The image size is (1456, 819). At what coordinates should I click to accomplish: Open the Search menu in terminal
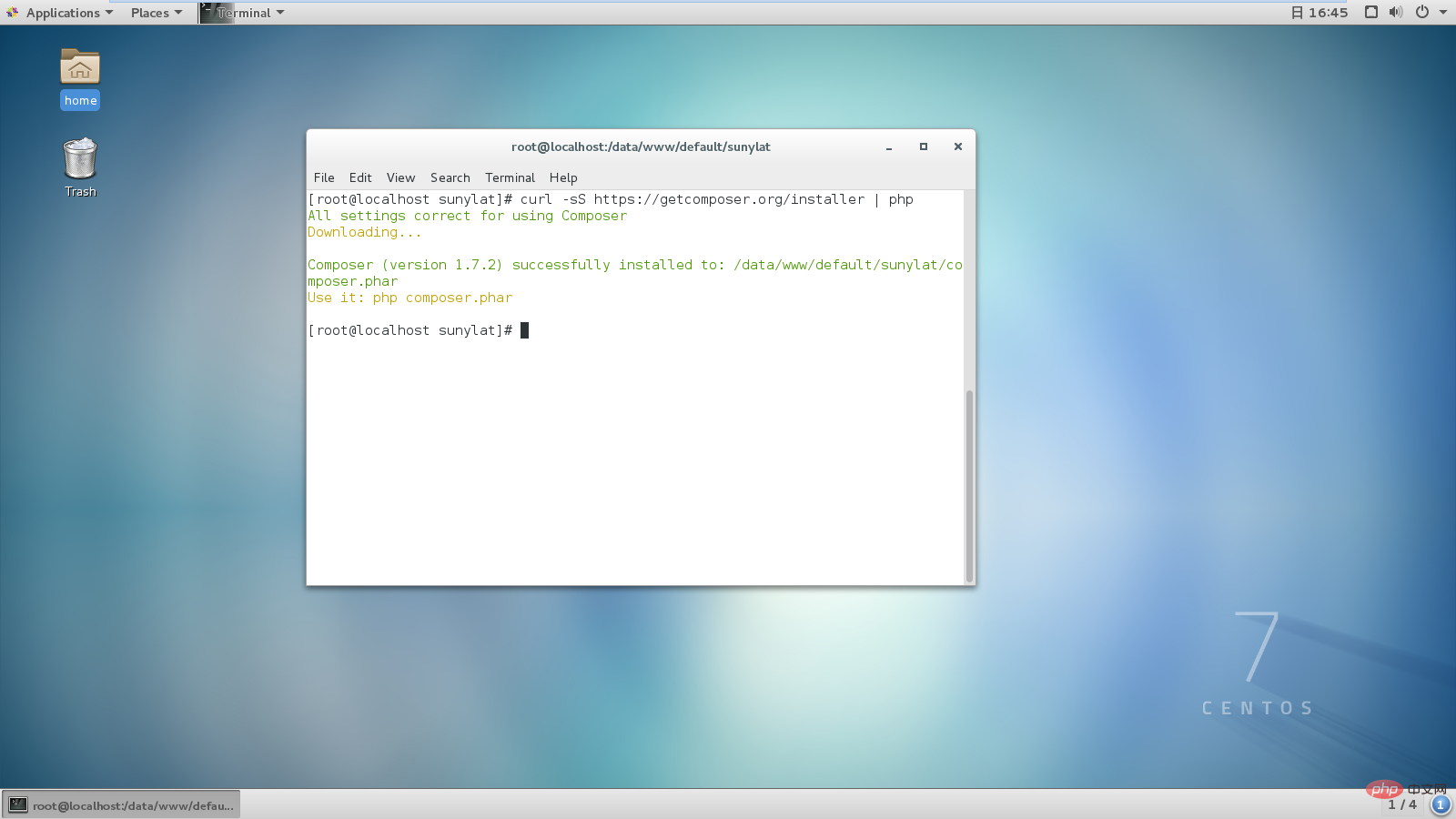tap(450, 177)
